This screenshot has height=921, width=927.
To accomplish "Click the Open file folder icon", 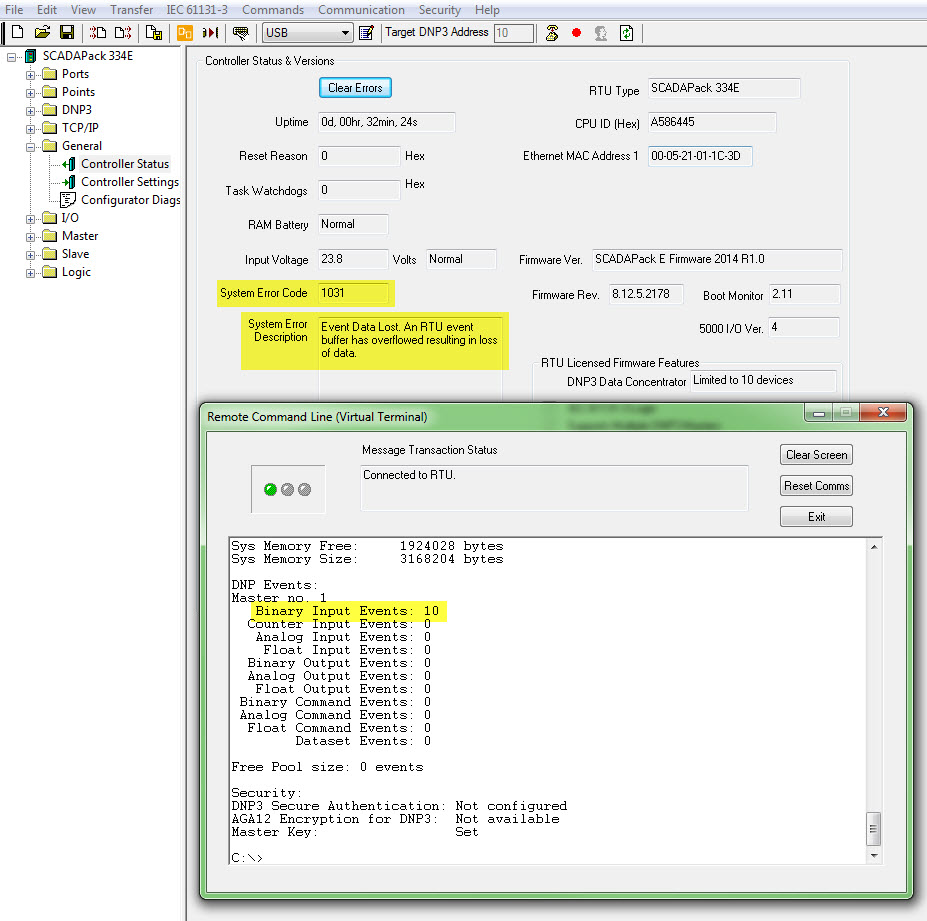I will click(42, 33).
